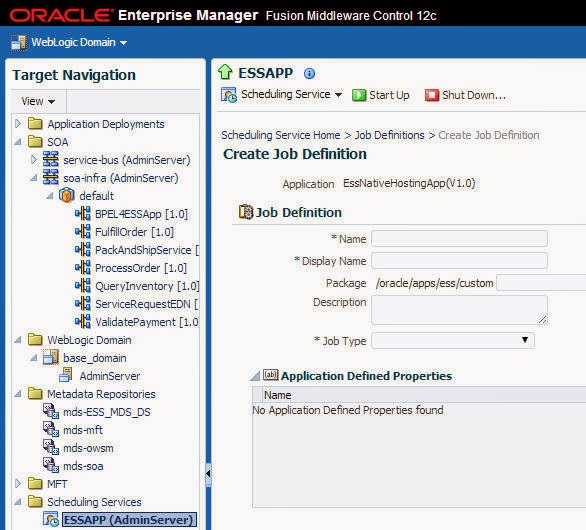This screenshot has width=586, height=530.
Task: Click the base_domain icon
Action: tap(51, 357)
